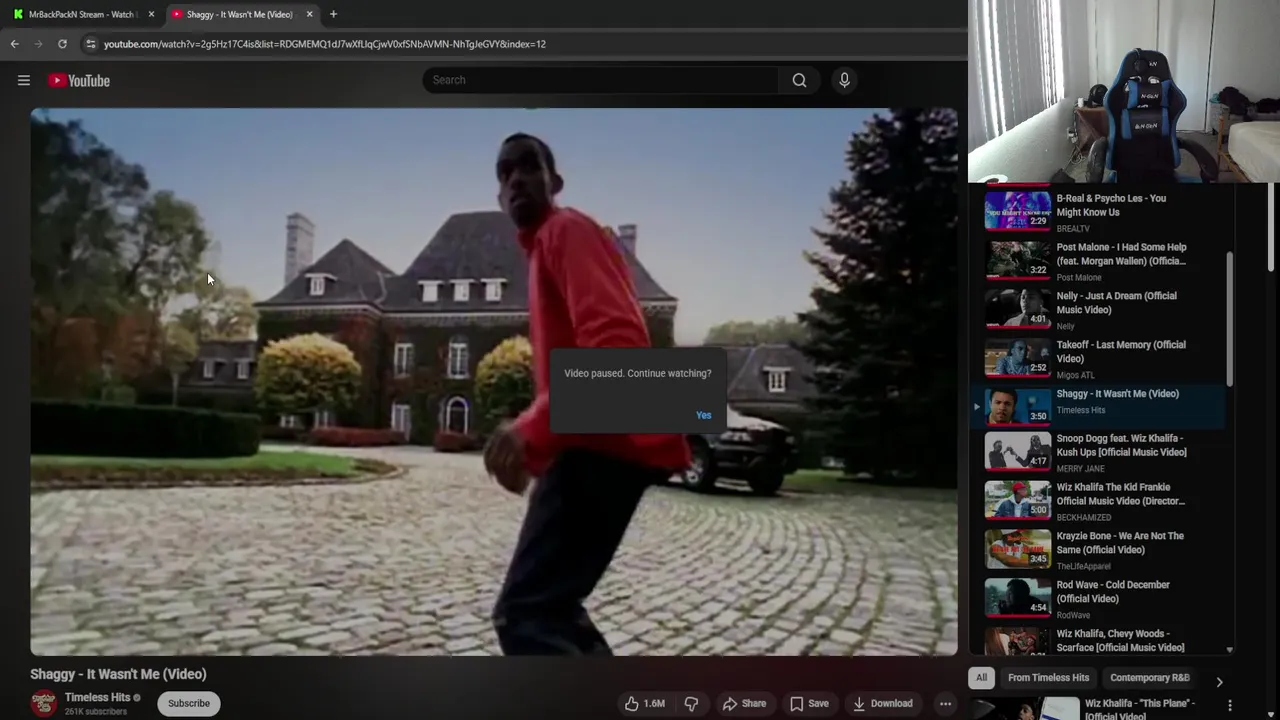
Task: Click the 1.6M likes count
Action: coord(654,704)
